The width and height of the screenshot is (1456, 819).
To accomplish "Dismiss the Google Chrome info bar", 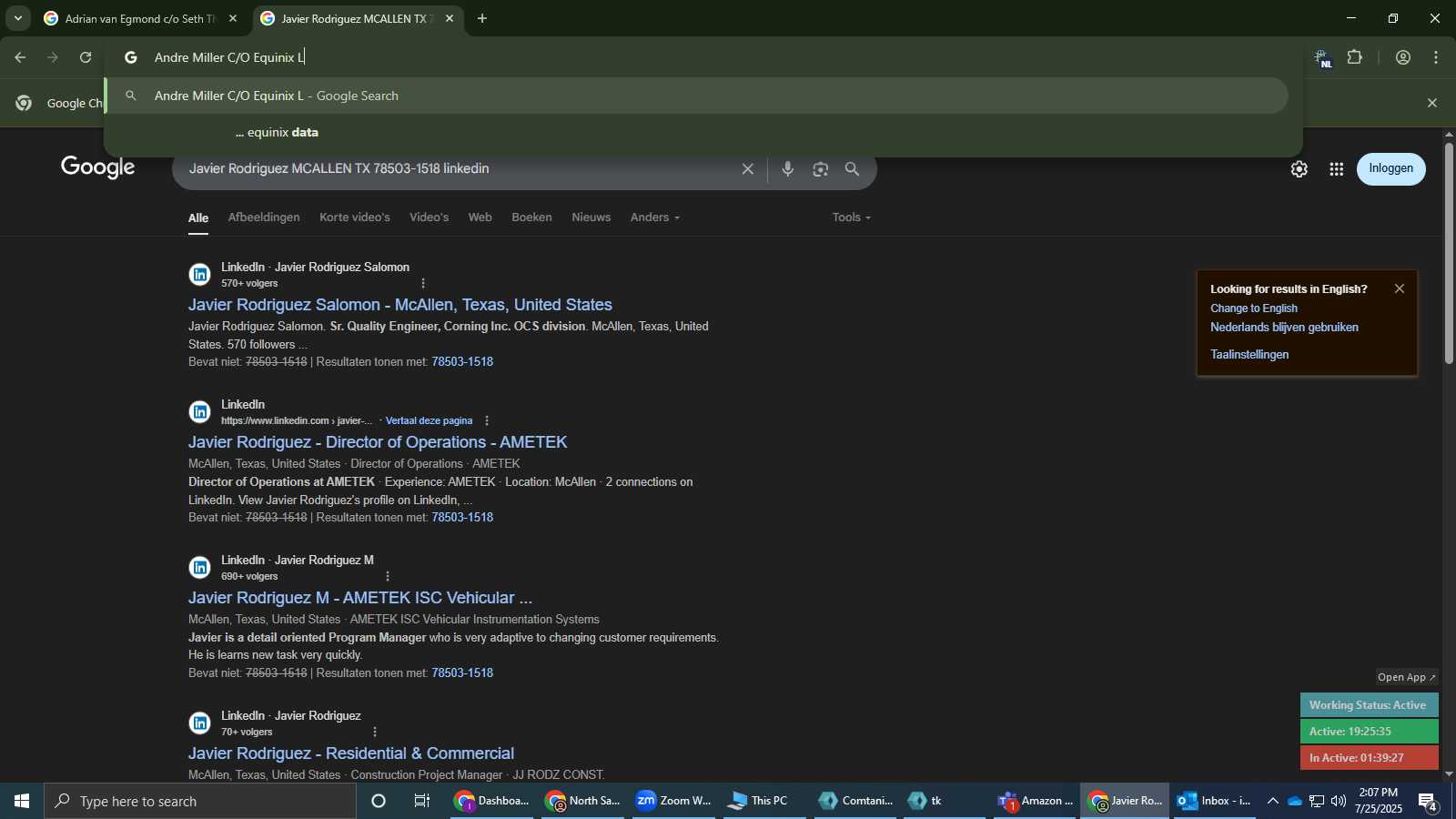I will [x=1432, y=103].
